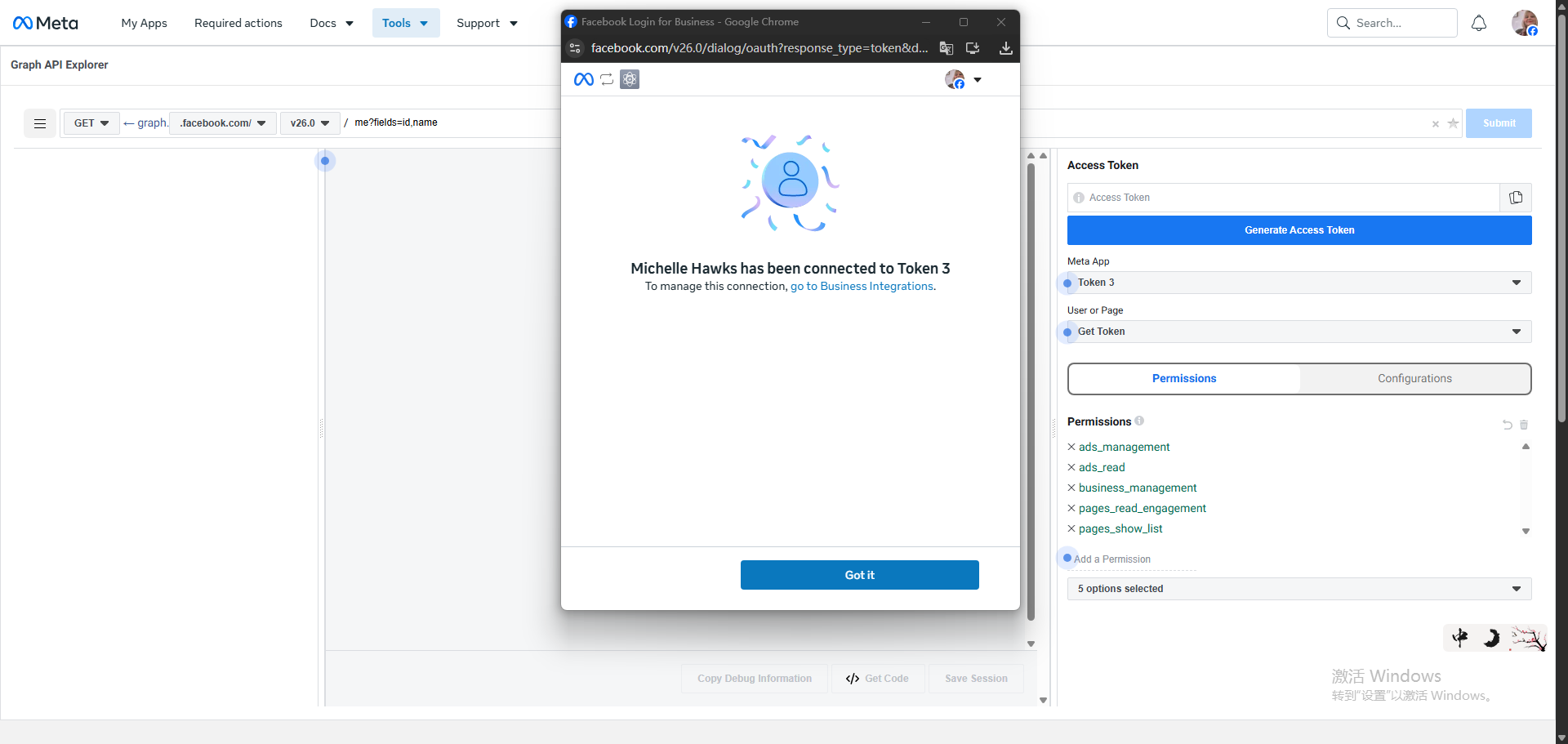The image size is (1568, 744).
Task: Click the Get Code button
Action: 878,679
